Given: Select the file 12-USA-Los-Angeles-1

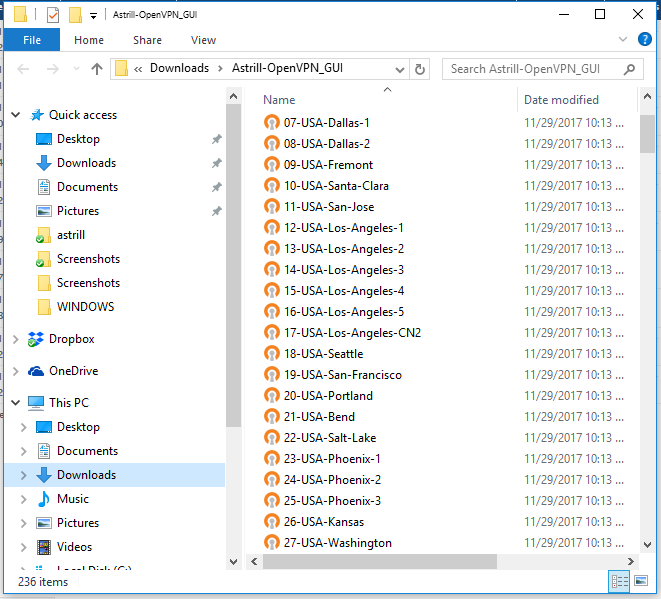Looking at the screenshot, I should click(x=344, y=228).
